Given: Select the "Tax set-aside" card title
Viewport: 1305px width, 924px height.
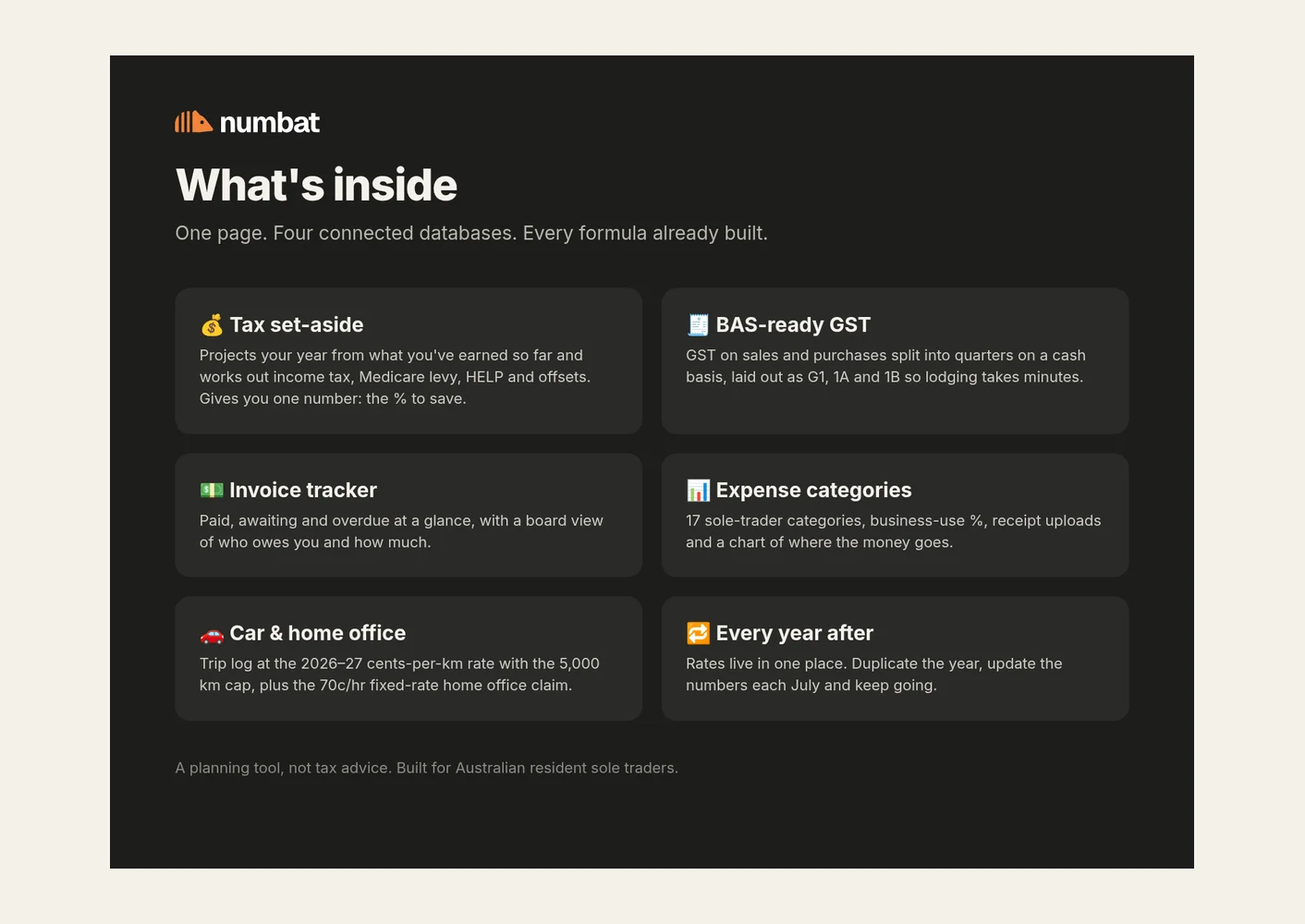Looking at the screenshot, I should point(297,325).
